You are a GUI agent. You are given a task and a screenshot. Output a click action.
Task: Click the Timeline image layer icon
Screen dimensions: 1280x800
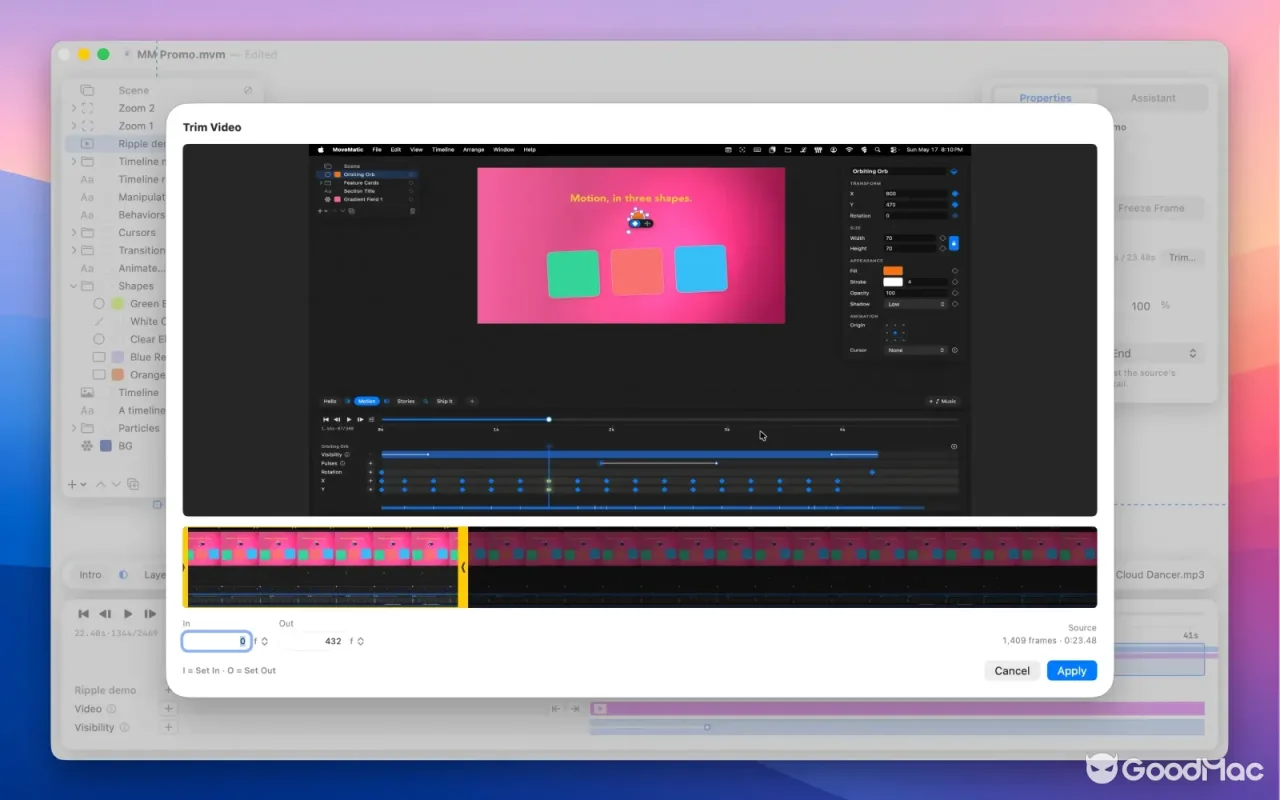[87, 392]
